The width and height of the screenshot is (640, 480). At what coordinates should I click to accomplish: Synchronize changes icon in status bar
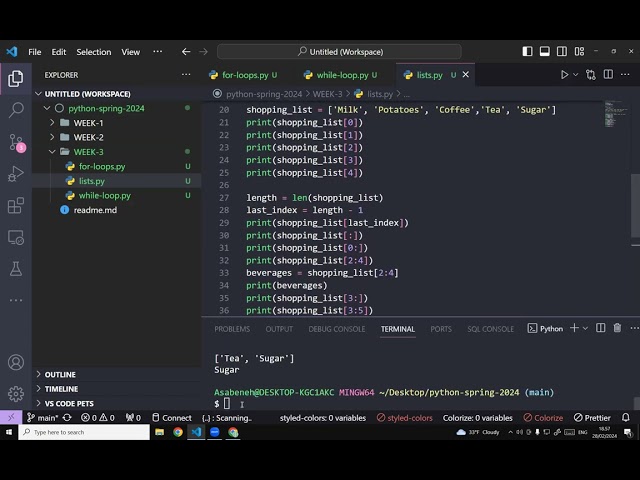pyautogui.click(x=67, y=418)
